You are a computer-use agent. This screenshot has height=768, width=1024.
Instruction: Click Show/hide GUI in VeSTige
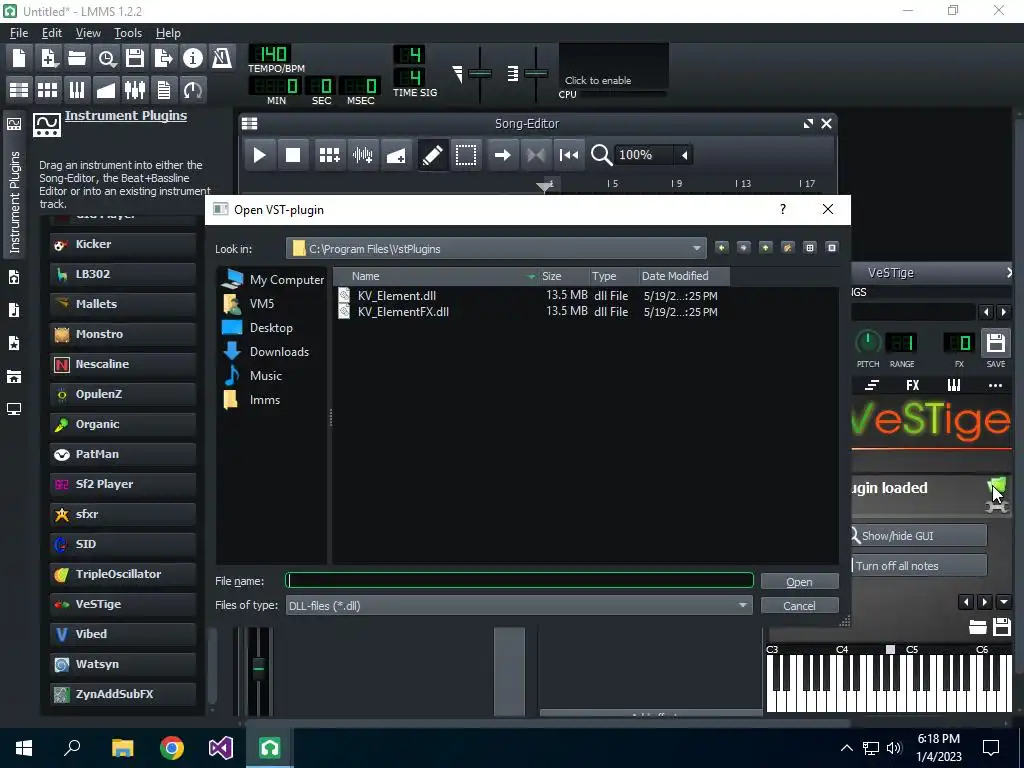coord(920,536)
